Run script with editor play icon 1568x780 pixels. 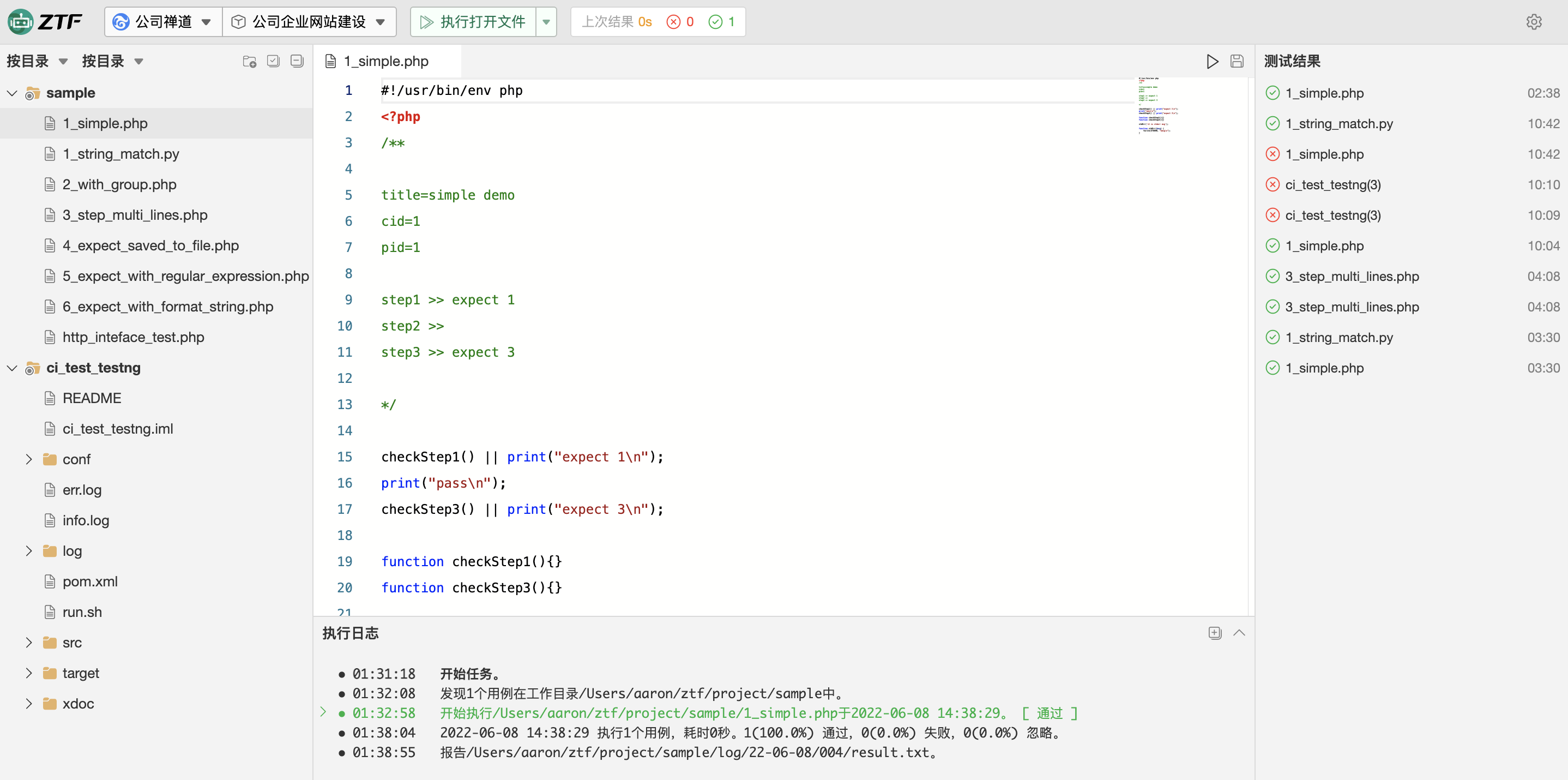point(1212,61)
